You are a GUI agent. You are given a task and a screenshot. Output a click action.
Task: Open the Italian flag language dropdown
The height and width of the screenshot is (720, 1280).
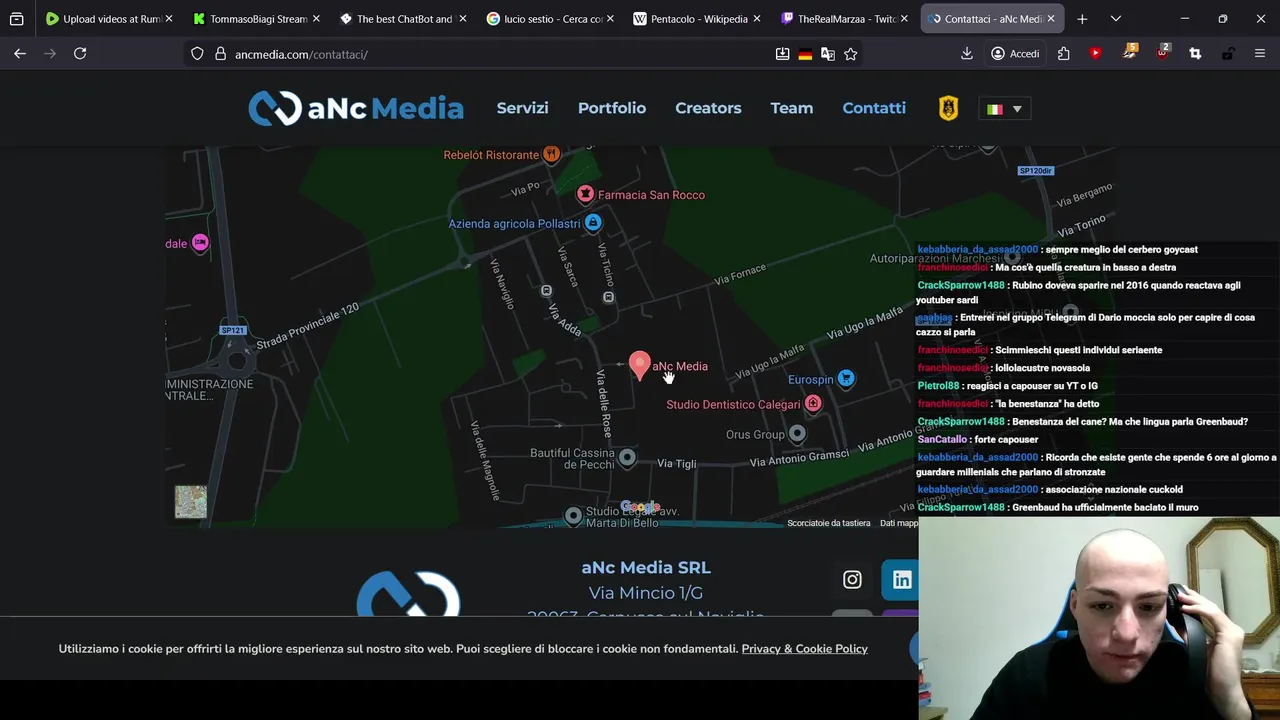point(1004,109)
